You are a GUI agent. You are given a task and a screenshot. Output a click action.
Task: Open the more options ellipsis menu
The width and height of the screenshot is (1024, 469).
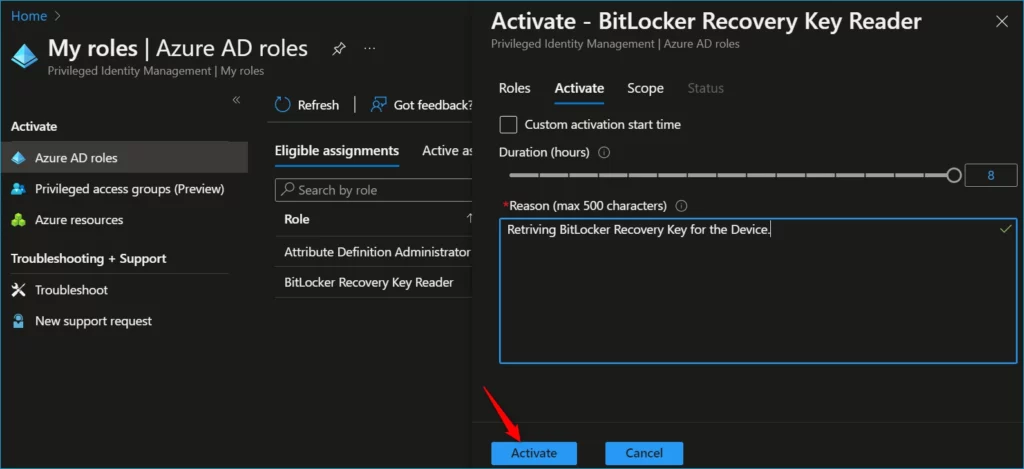tap(370, 49)
